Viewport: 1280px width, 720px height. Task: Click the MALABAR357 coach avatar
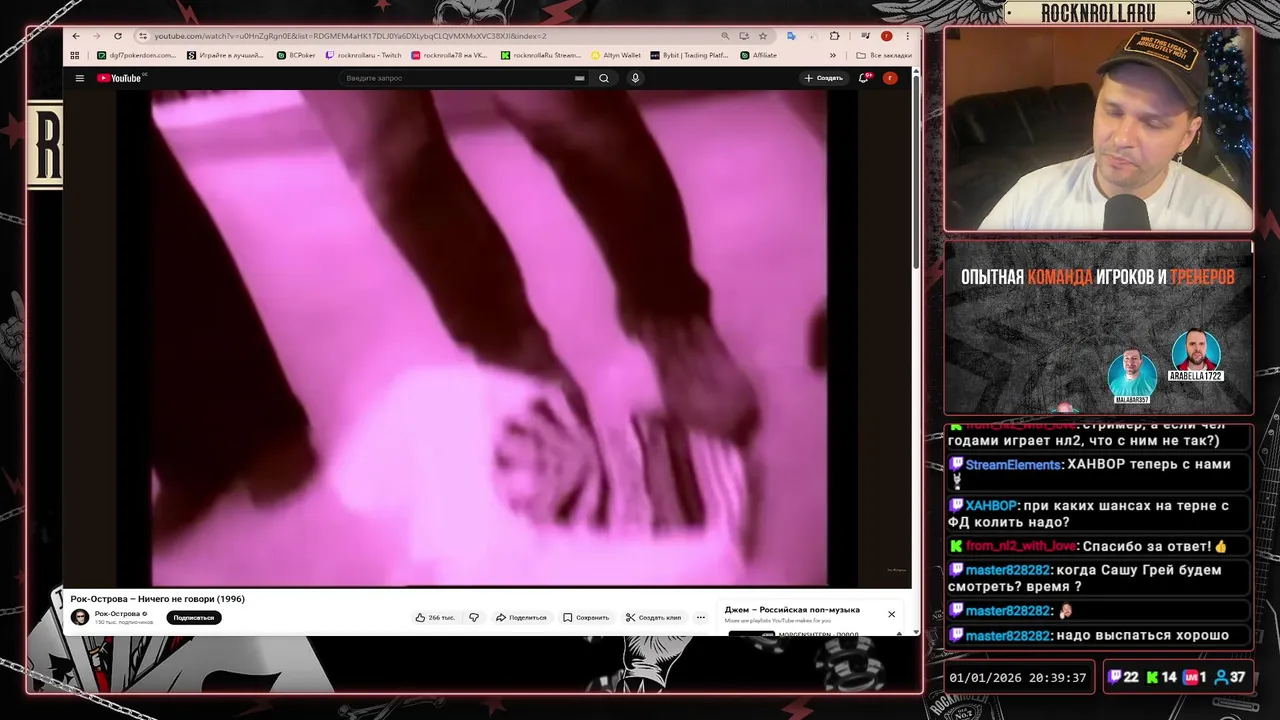point(1132,374)
